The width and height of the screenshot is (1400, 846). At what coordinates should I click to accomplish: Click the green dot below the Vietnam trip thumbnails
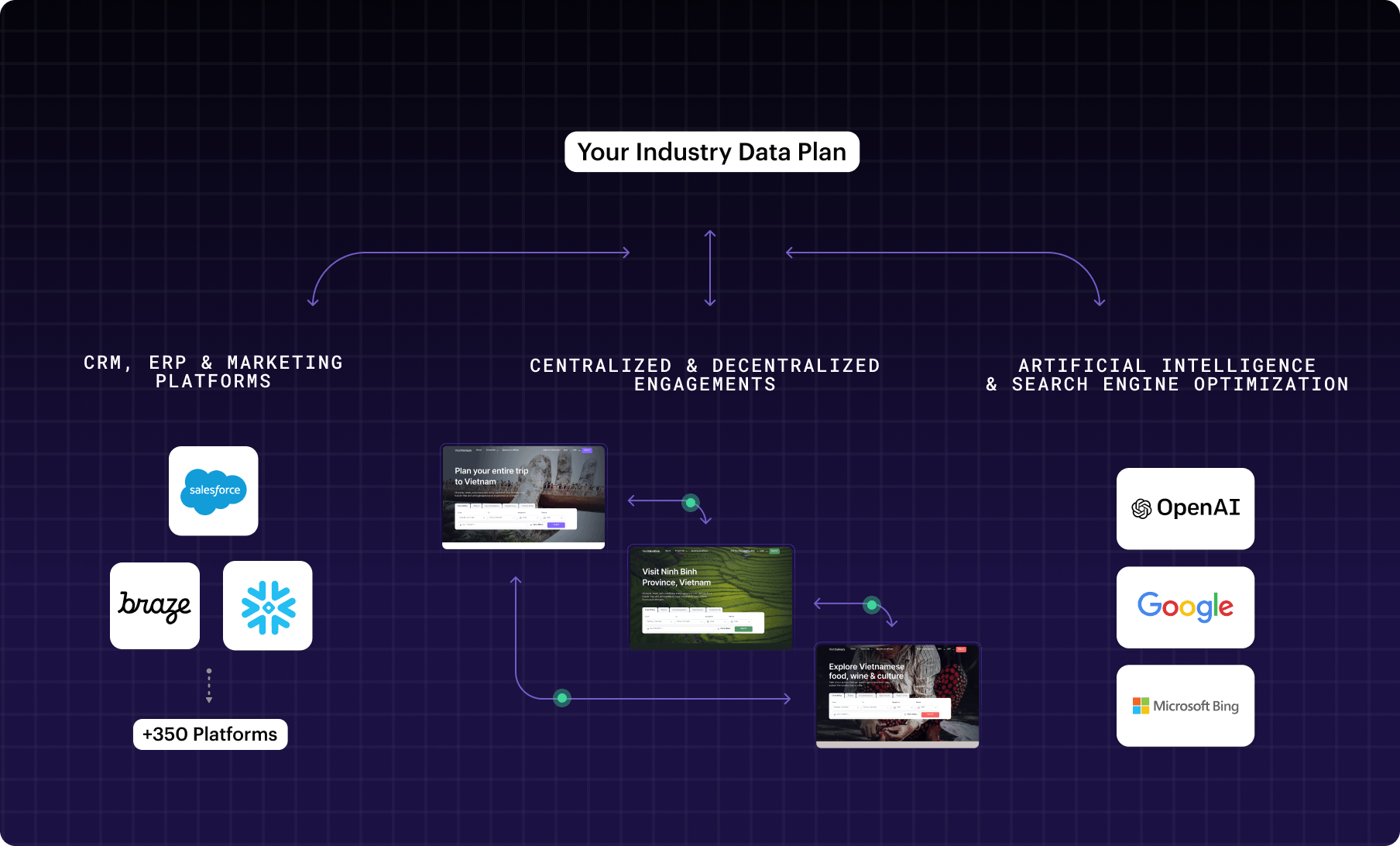tap(562, 698)
